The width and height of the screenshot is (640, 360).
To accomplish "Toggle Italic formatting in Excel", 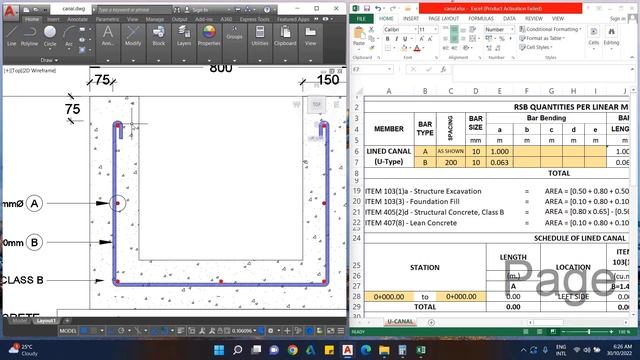I will pos(396,39).
